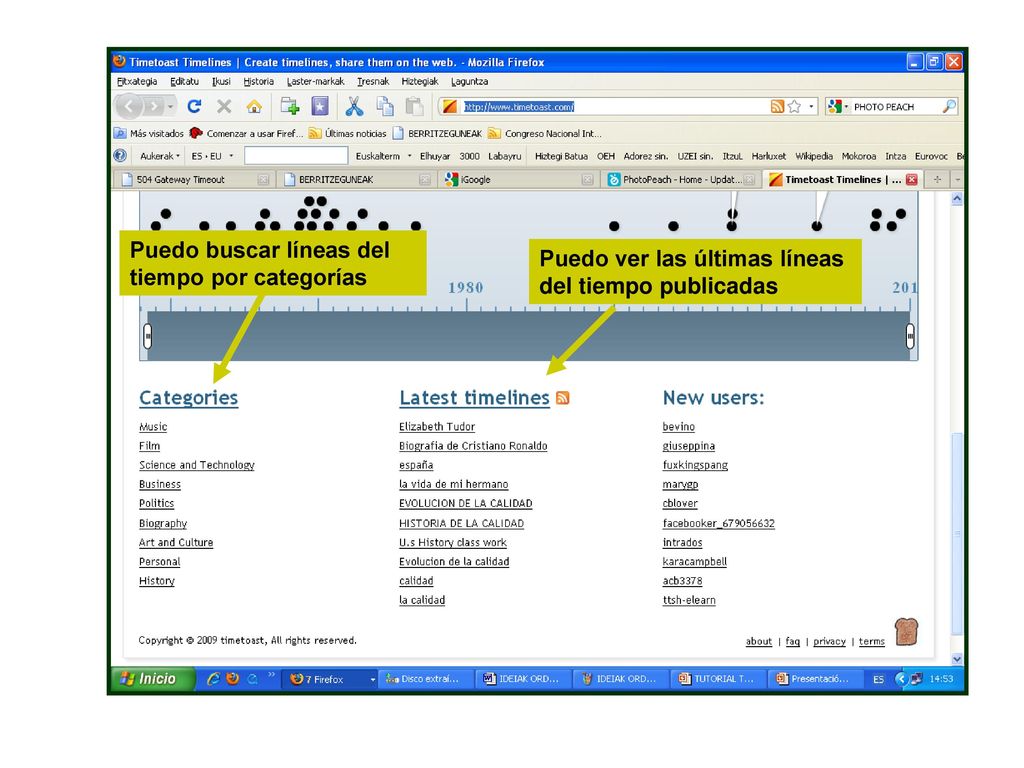Open the Historia menu
This screenshot has width=1024, height=768.
pos(259,82)
